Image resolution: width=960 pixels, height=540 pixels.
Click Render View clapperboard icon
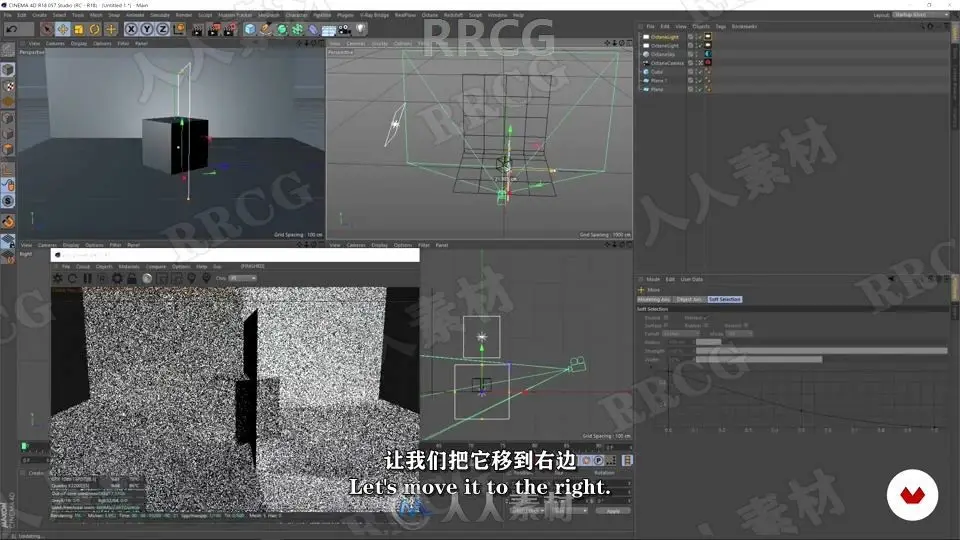[198, 29]
